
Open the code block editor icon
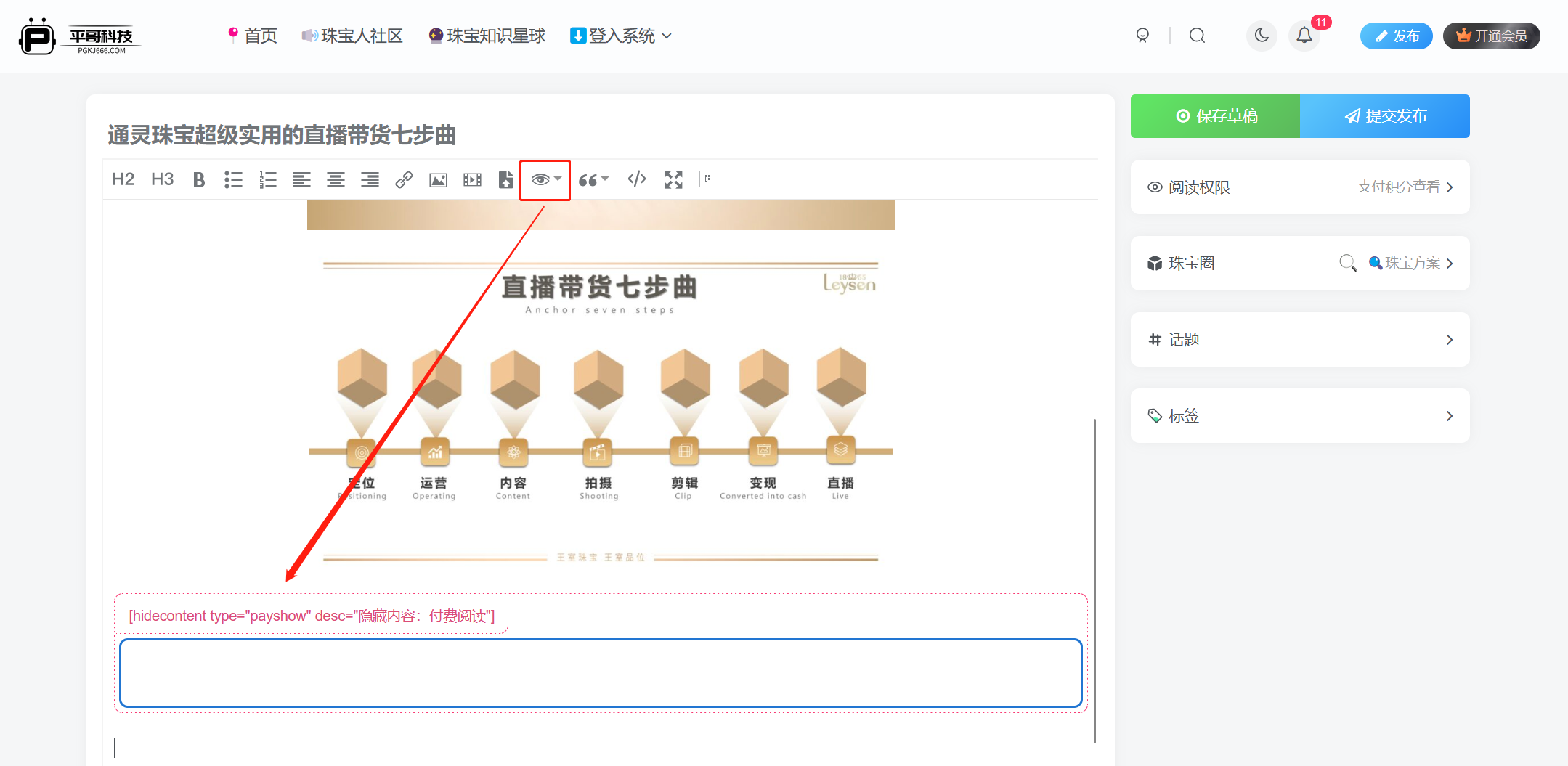pos(636,179)
